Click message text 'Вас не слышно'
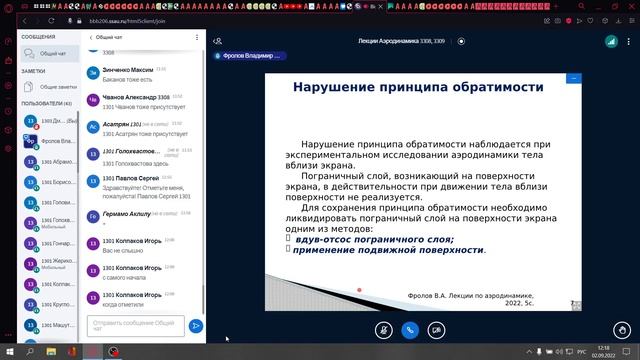640x360 pixels. click(123, 251)
